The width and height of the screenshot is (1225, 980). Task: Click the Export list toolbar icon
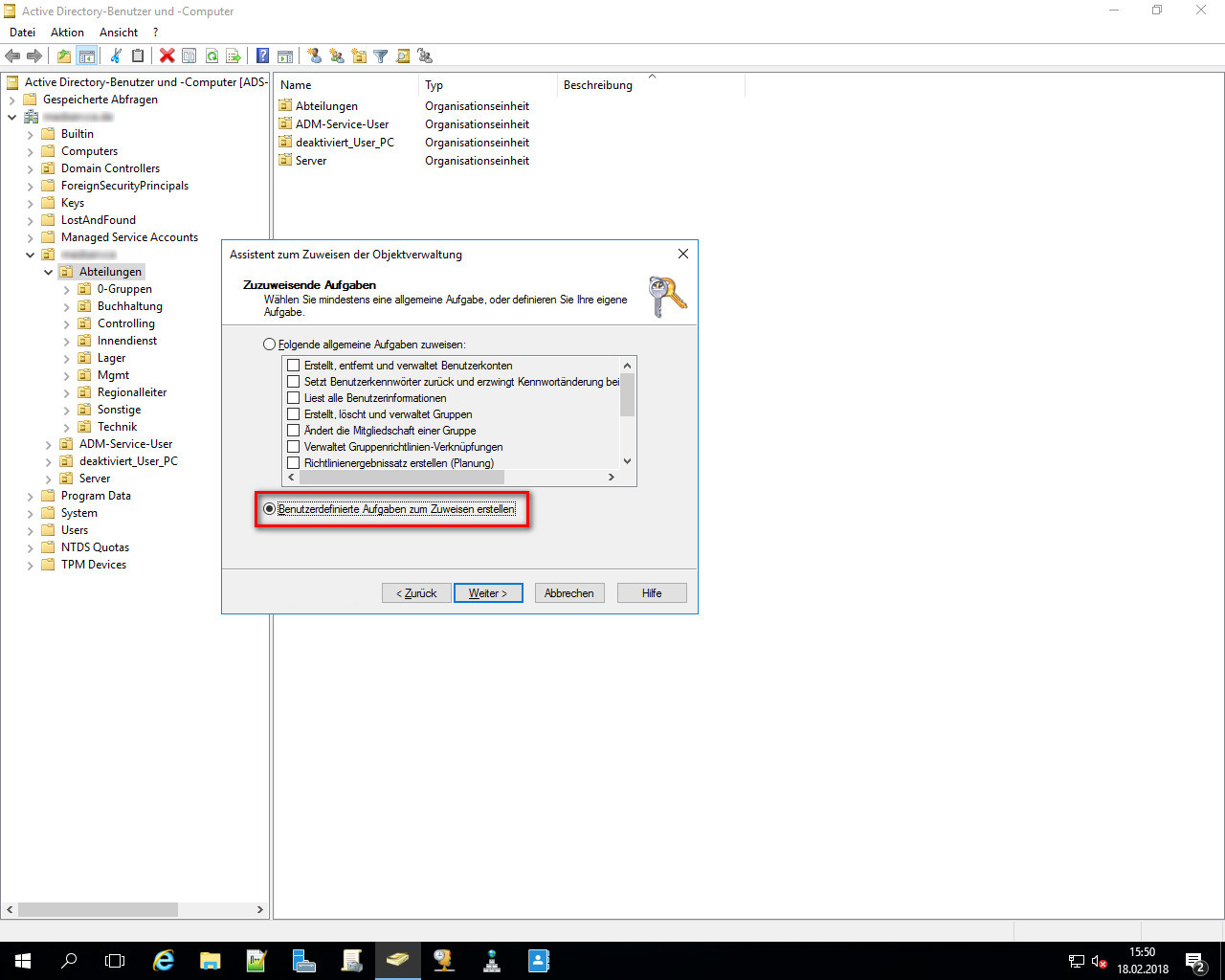pyautogui.click(x=233, y=56)
